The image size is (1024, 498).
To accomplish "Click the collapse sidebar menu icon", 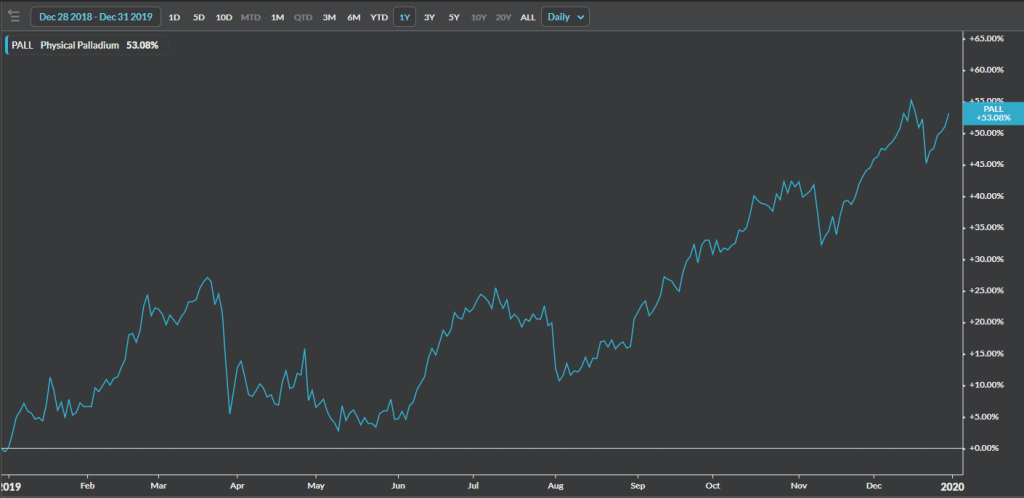I will click(x=14, y=16).
